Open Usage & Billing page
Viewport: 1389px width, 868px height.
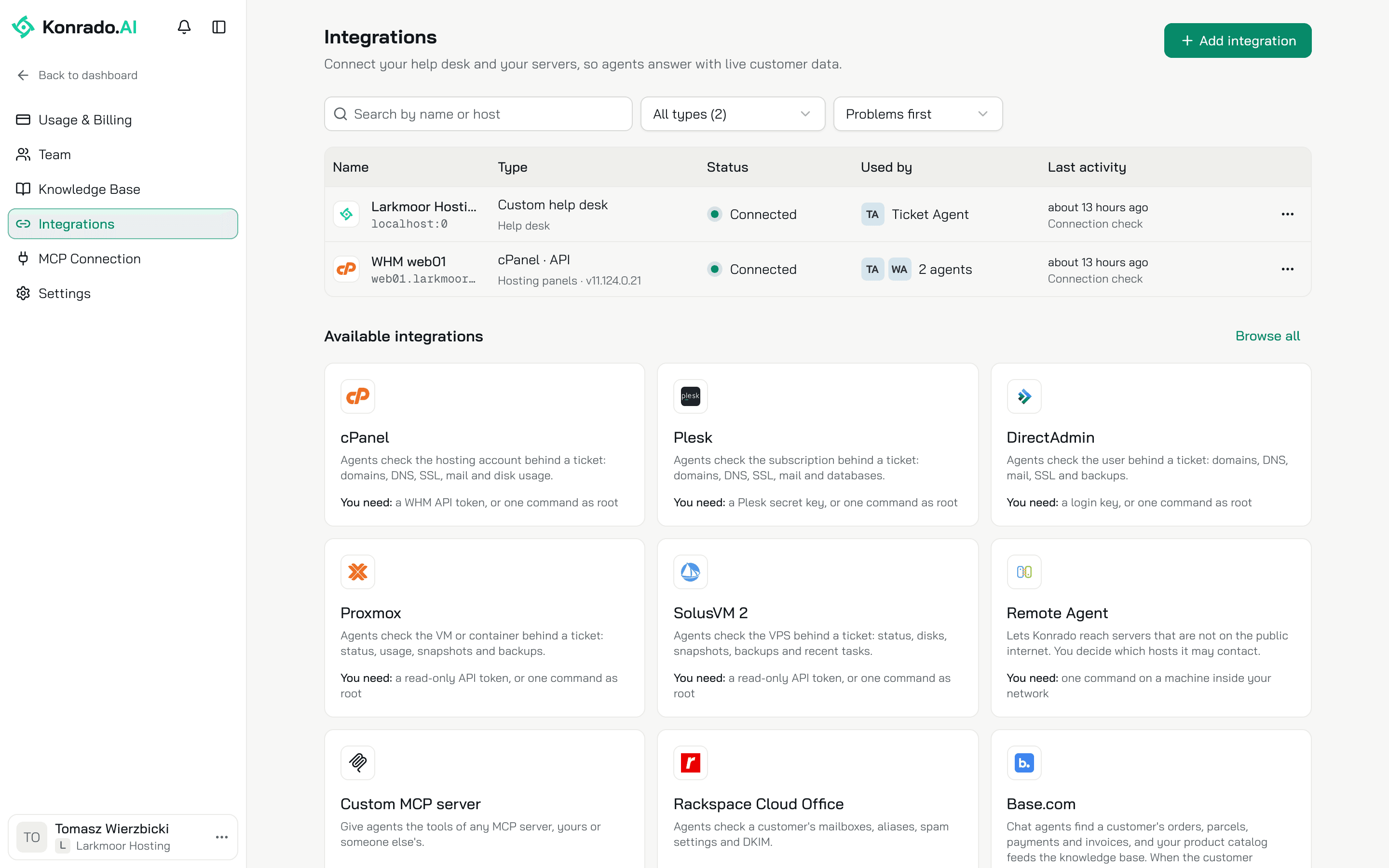point(123,120)
